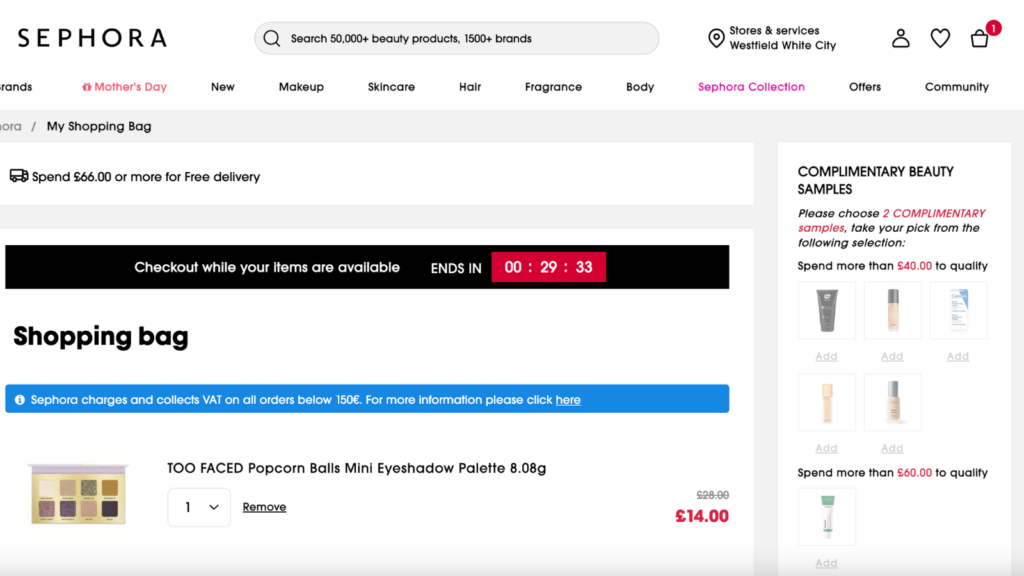Open the Mother's Day menu
This screenshot has height=576, width=1024.
[124, 87]
